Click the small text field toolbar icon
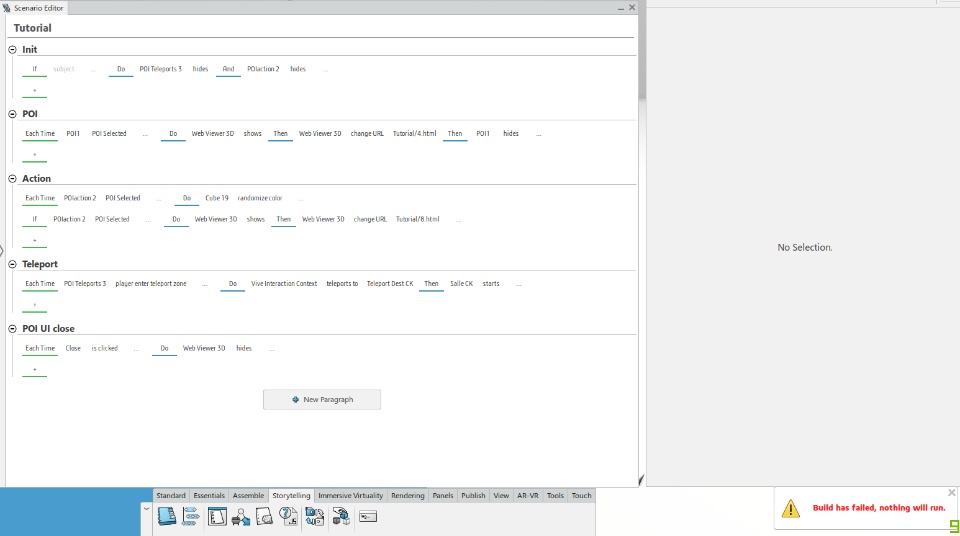 tap(368, 516)
